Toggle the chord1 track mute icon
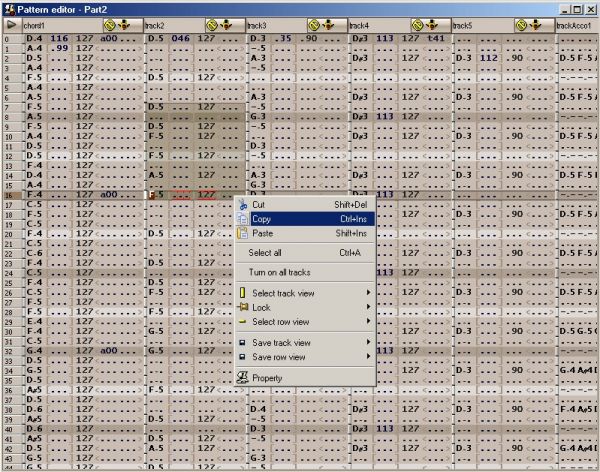Viewport: 600px width, 472px height. tap(111, 24)
